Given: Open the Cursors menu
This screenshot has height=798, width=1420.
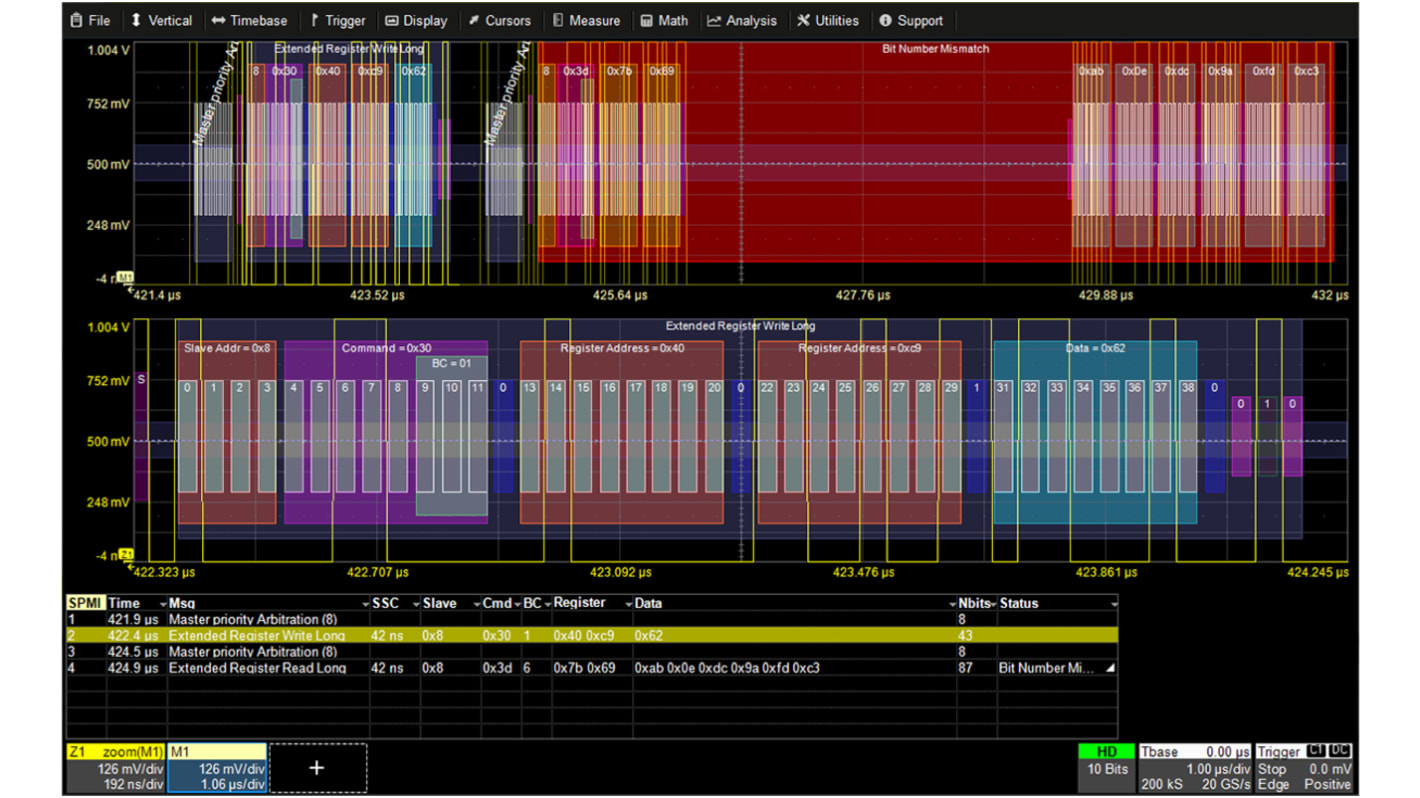Looking at the screenshot, I should coord(500,20).
